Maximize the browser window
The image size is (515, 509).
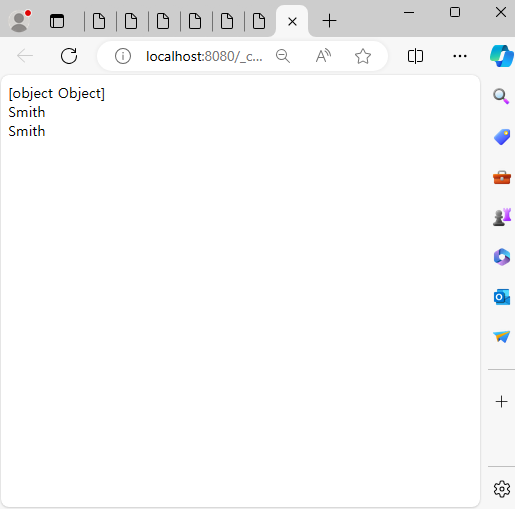tap(455, 12)
